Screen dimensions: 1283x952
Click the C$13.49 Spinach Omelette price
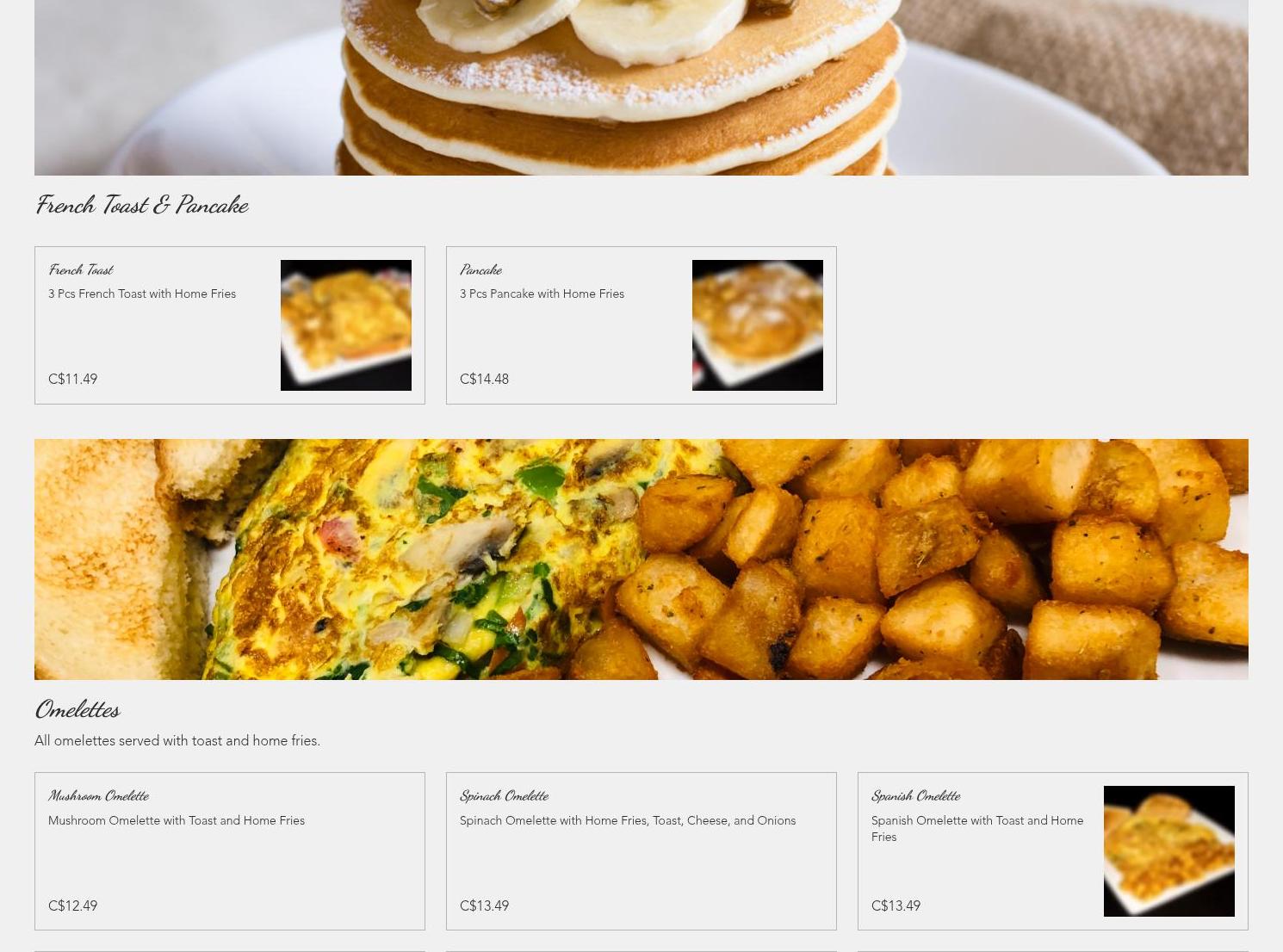pos(484,906)
